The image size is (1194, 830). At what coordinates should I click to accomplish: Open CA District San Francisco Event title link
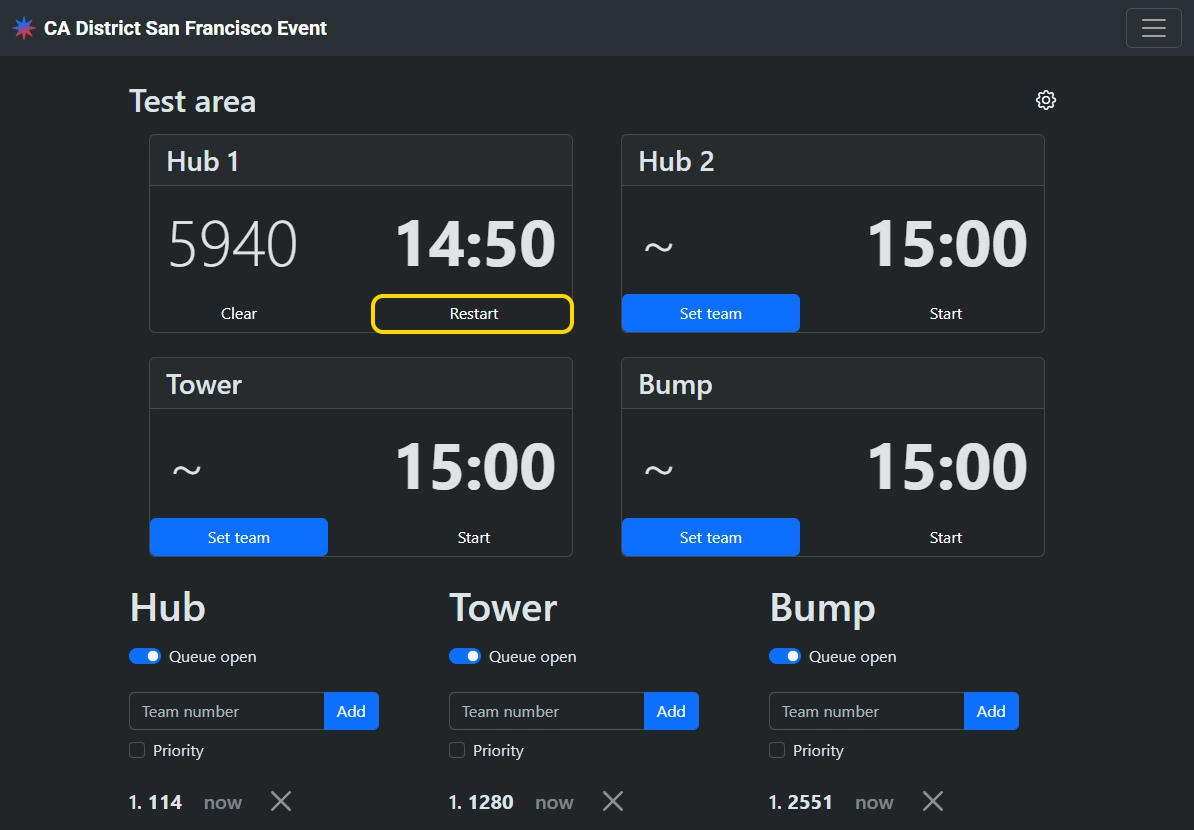(x=185, y=28)
